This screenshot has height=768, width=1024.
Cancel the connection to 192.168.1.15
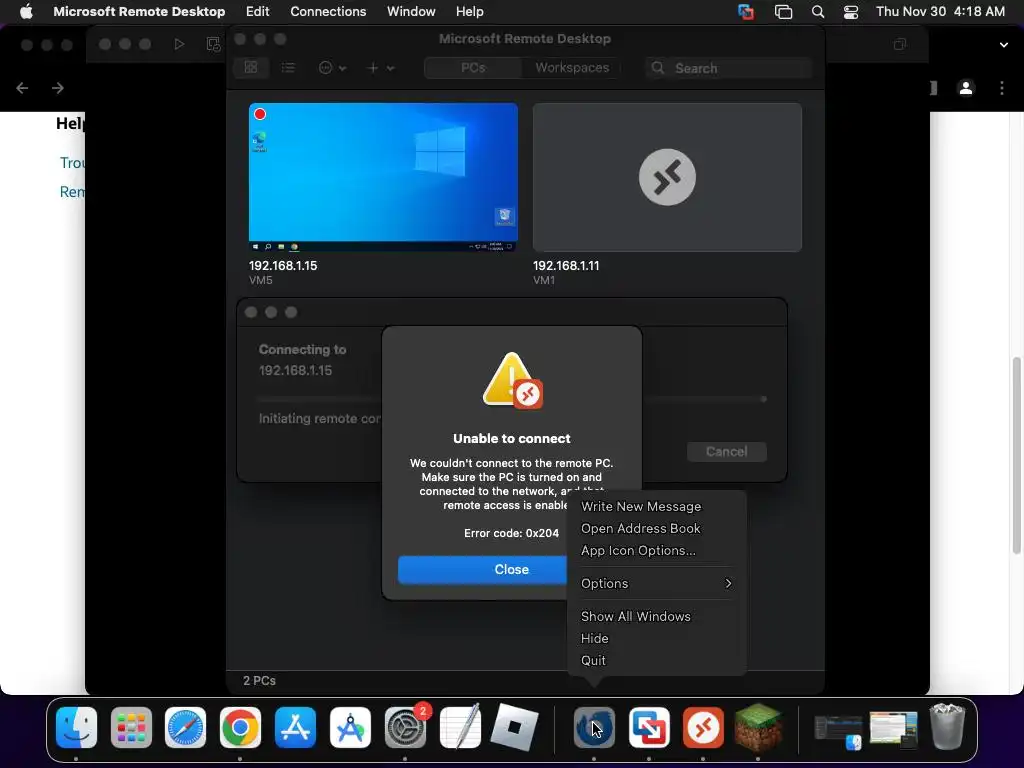tap(726, 451)
